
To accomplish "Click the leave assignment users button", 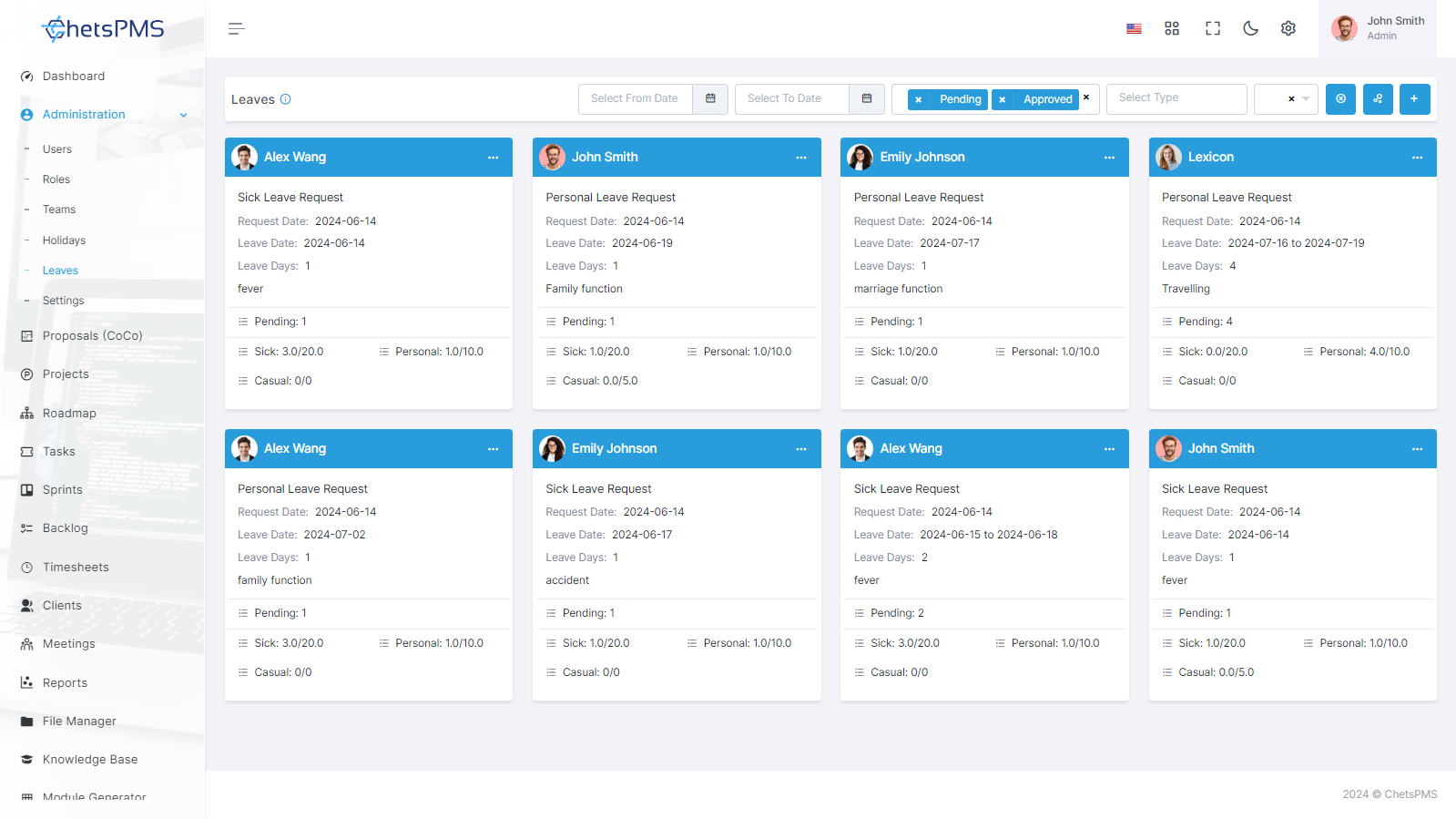I will point(1378,99).
